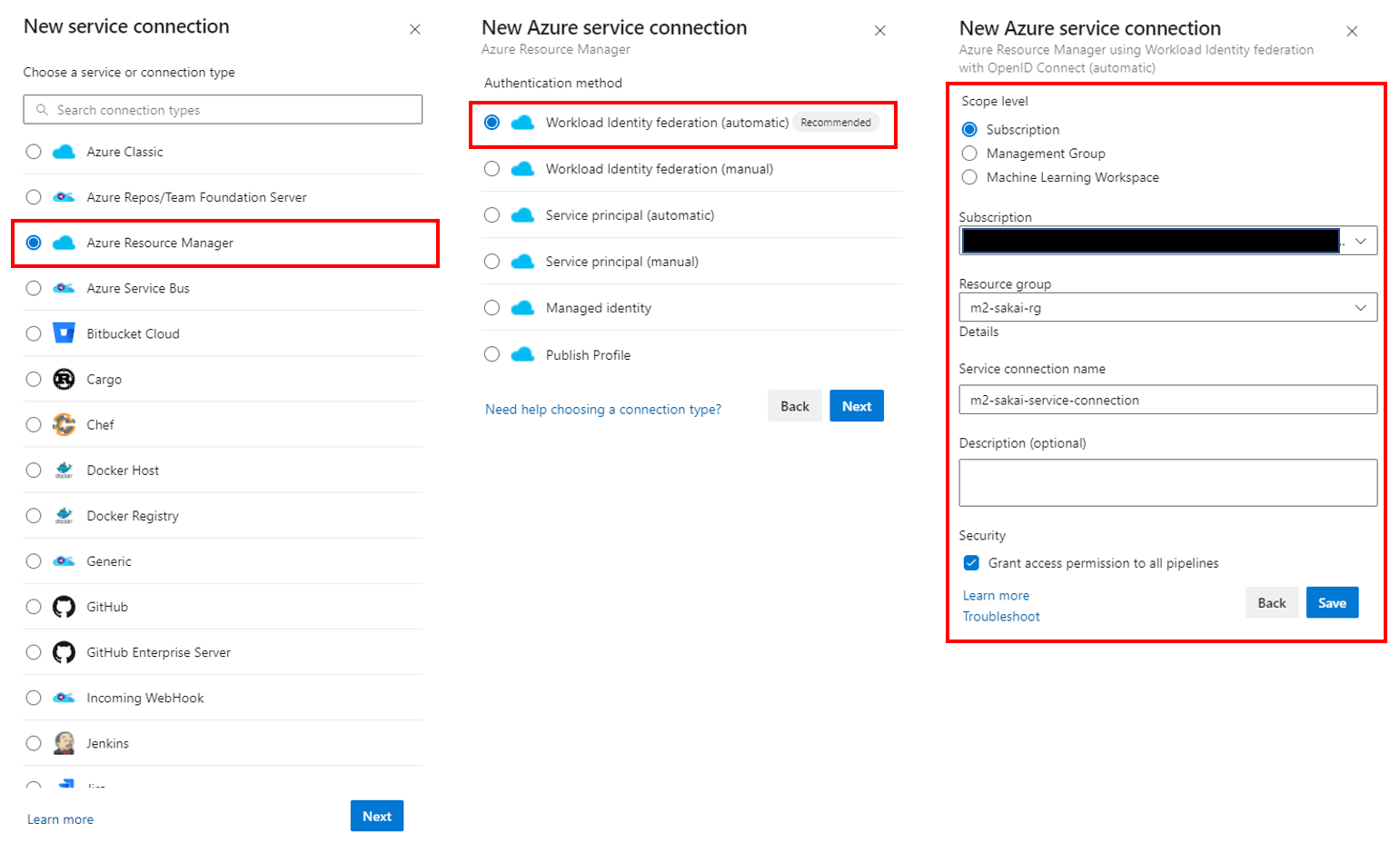Viewport: 1400px width, 853px height.
Task: Choose Machine Learning Workspace scope level
Action: coord(969,177)
